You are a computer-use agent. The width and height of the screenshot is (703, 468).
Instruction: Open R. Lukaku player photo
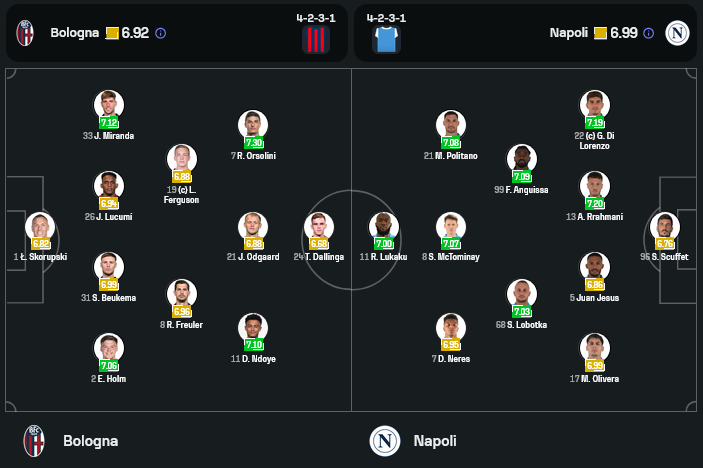(383, 226)
